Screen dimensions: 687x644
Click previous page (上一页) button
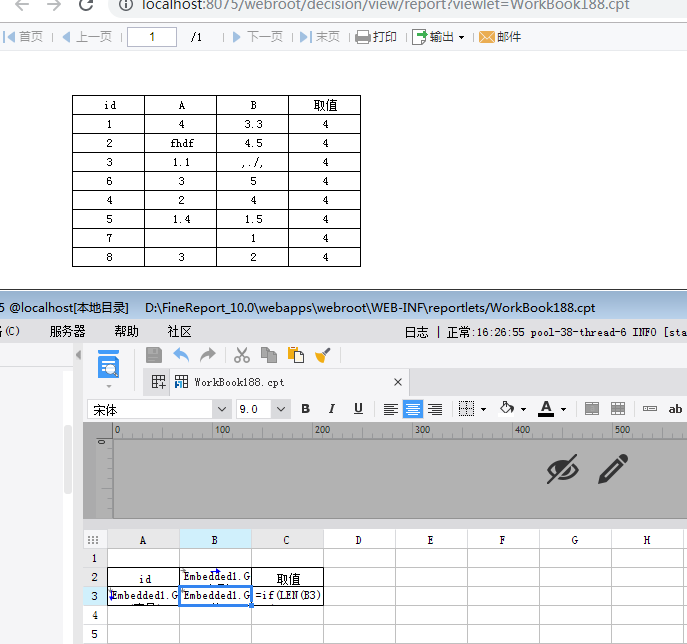point(87,37)
